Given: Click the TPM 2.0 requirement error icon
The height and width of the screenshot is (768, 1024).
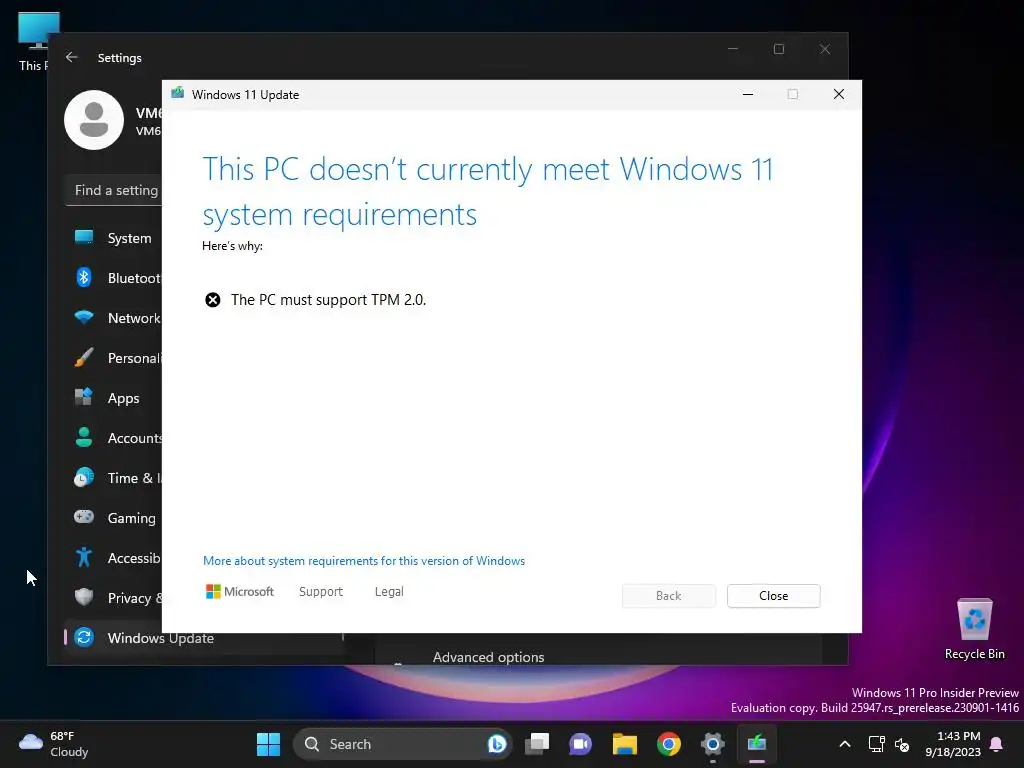Looking at the screenshot, I should [x=213, y=300].
